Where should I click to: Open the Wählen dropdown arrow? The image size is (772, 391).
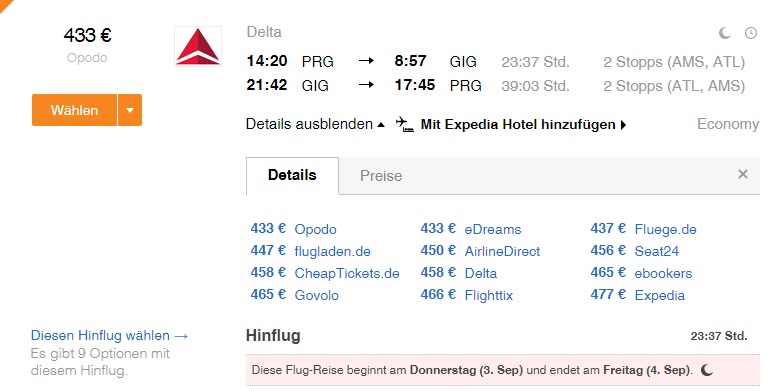130,110
